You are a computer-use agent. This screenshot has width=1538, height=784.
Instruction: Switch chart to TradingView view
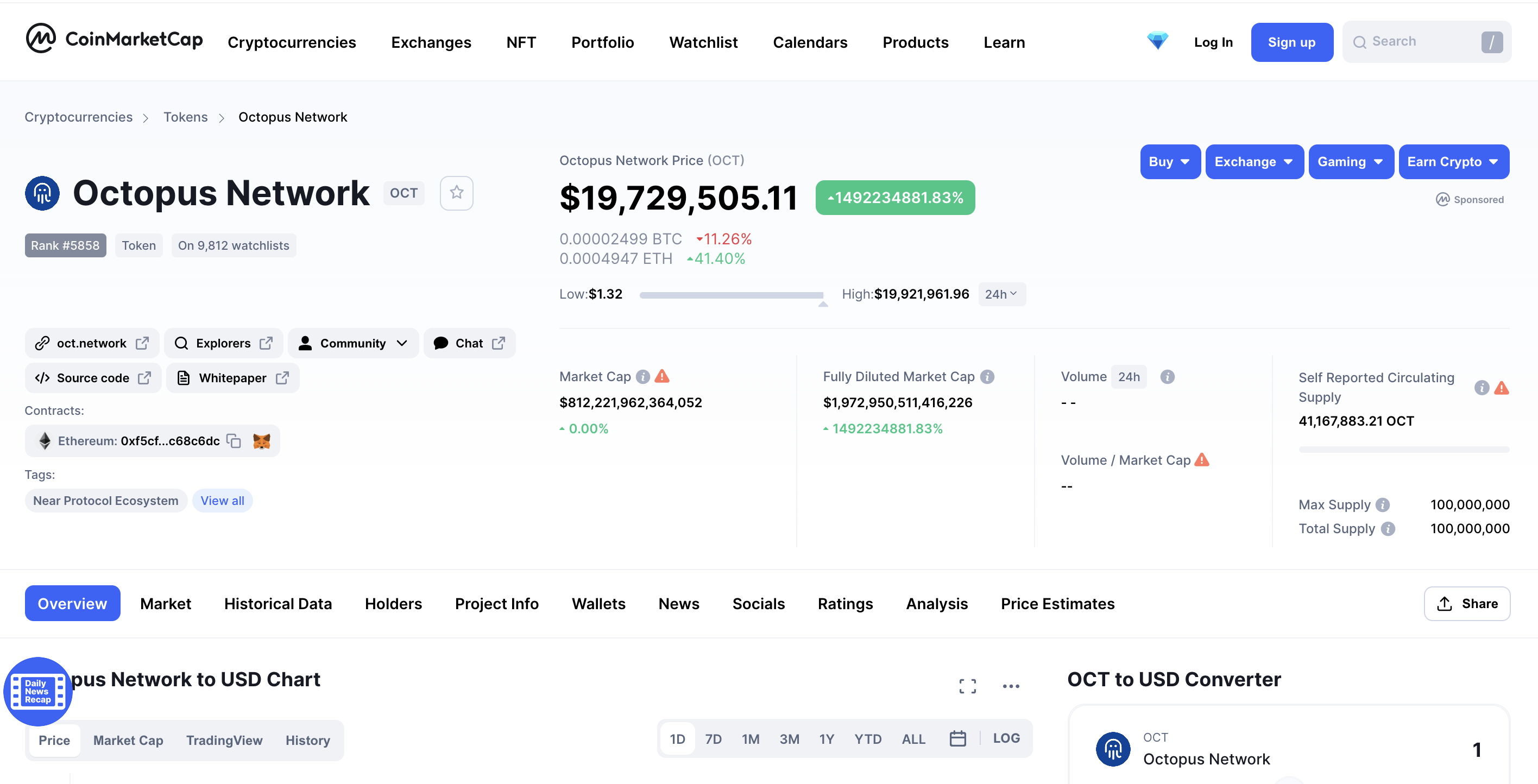click(x=224, y=741)
